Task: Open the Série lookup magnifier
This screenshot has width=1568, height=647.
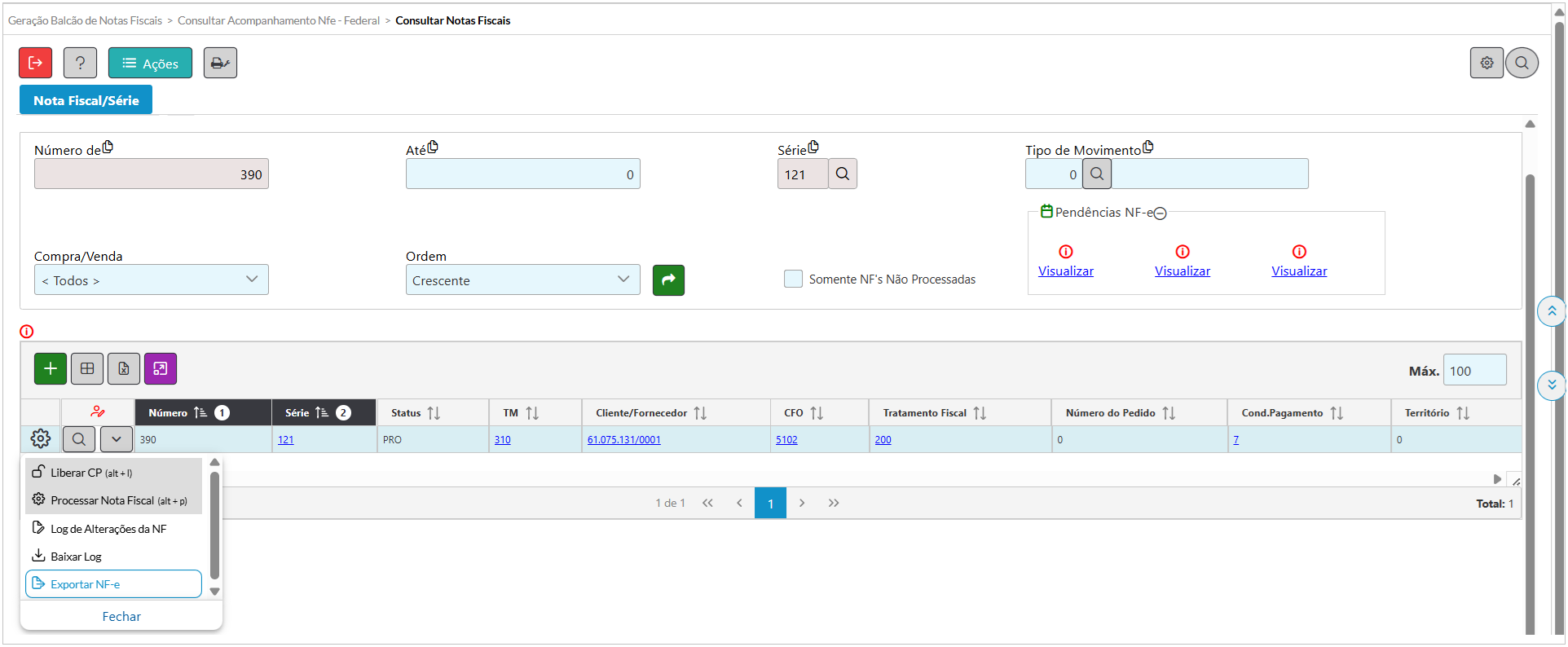Action: tap(843, 174)
